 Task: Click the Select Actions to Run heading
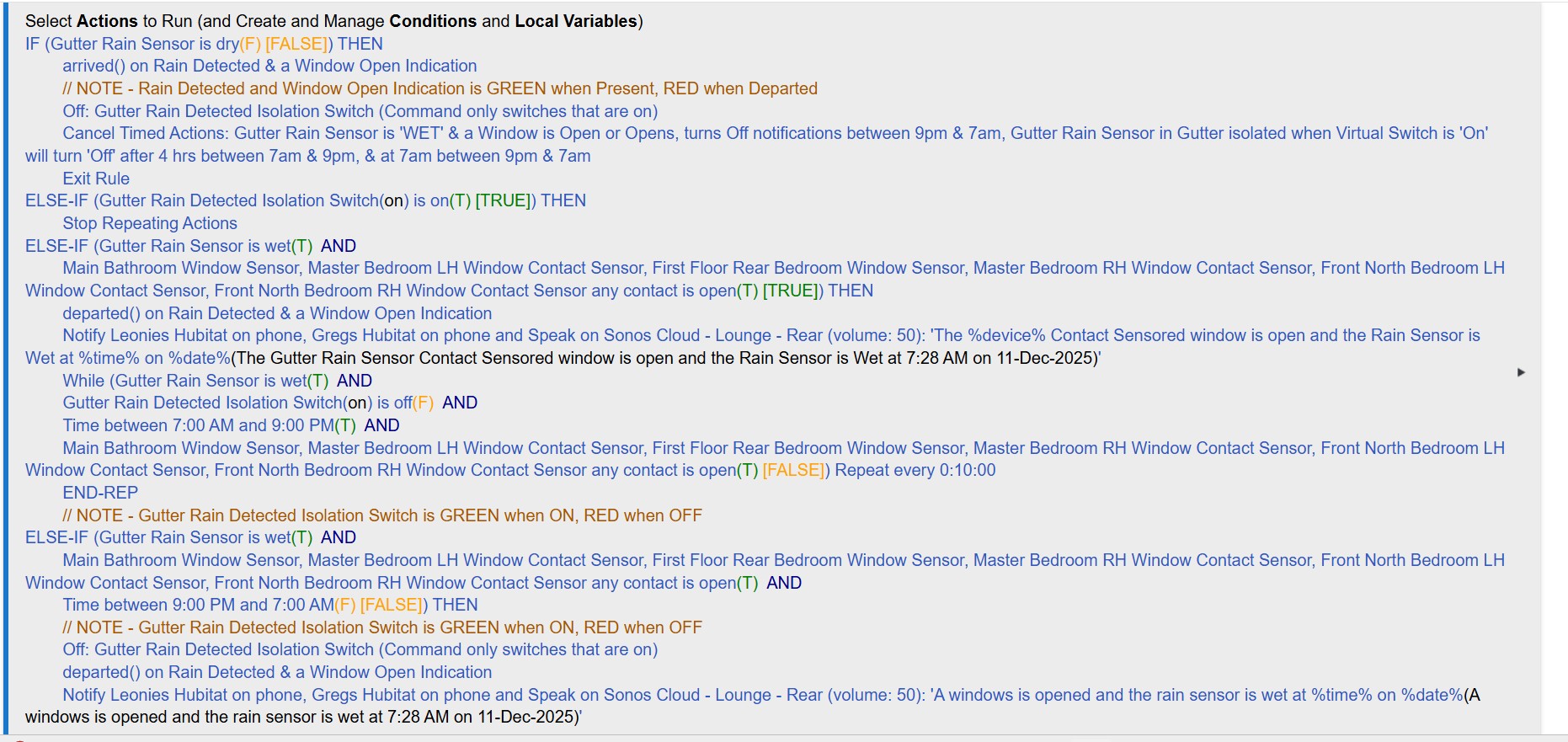333,21
